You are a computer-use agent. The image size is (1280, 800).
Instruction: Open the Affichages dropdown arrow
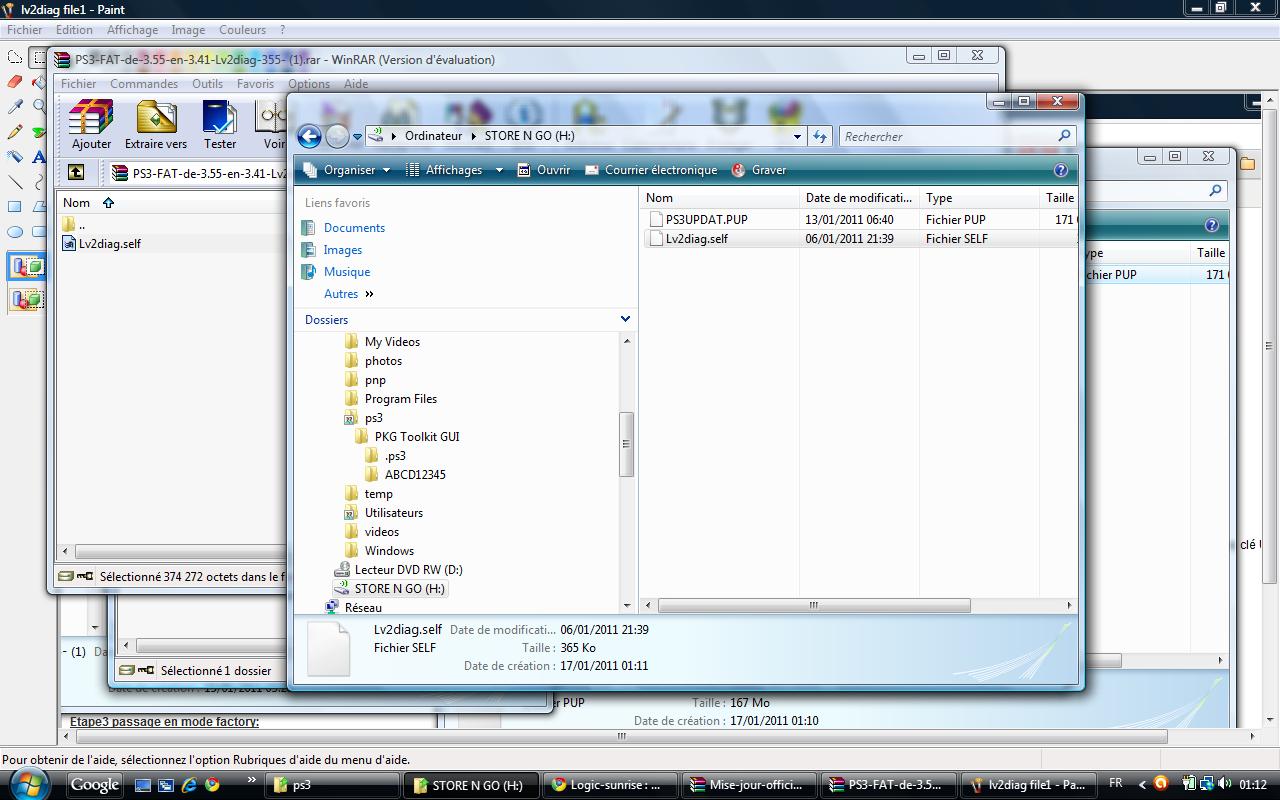coord(499,170)
